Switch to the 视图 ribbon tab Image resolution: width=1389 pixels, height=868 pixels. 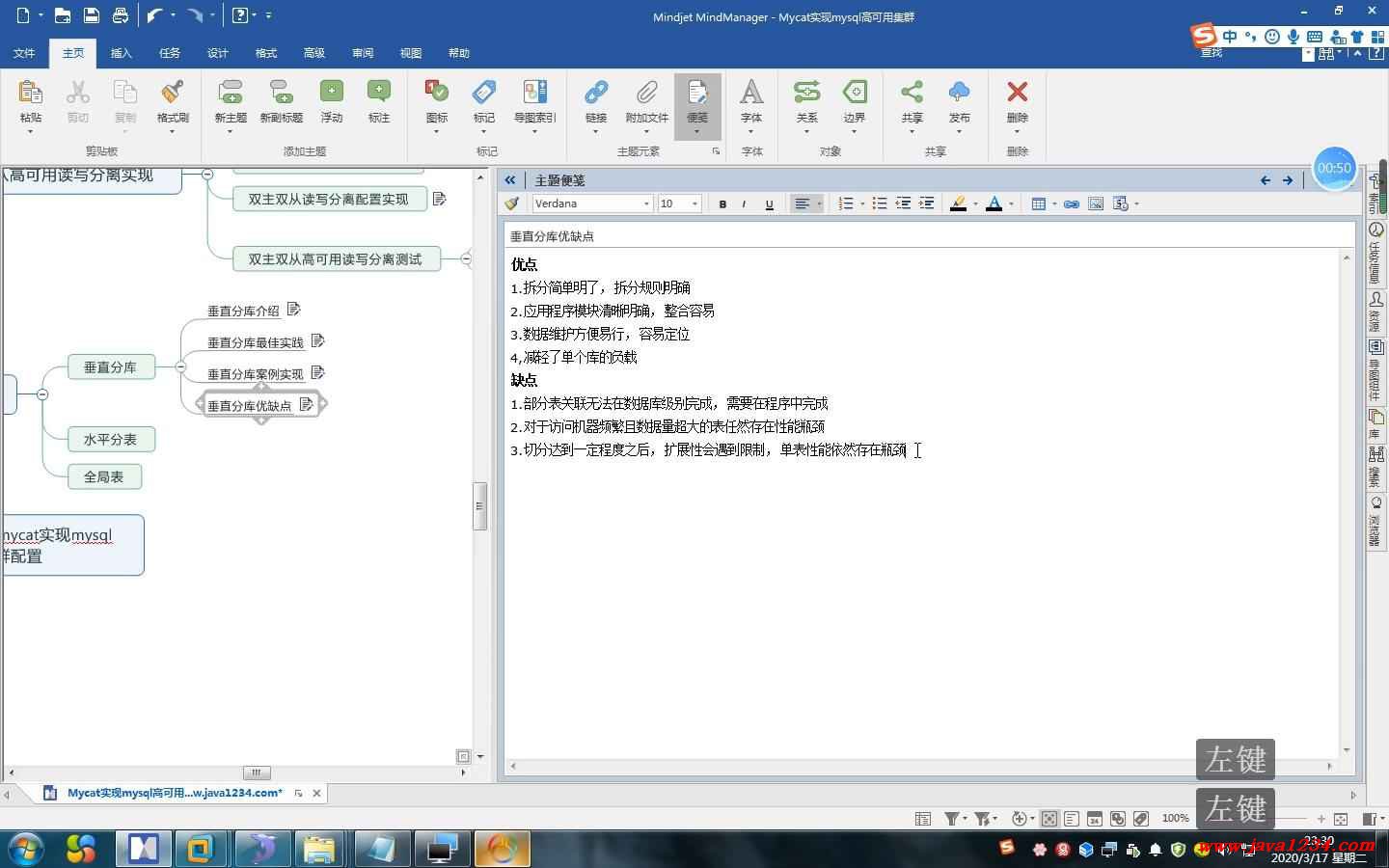pos(411,53)
